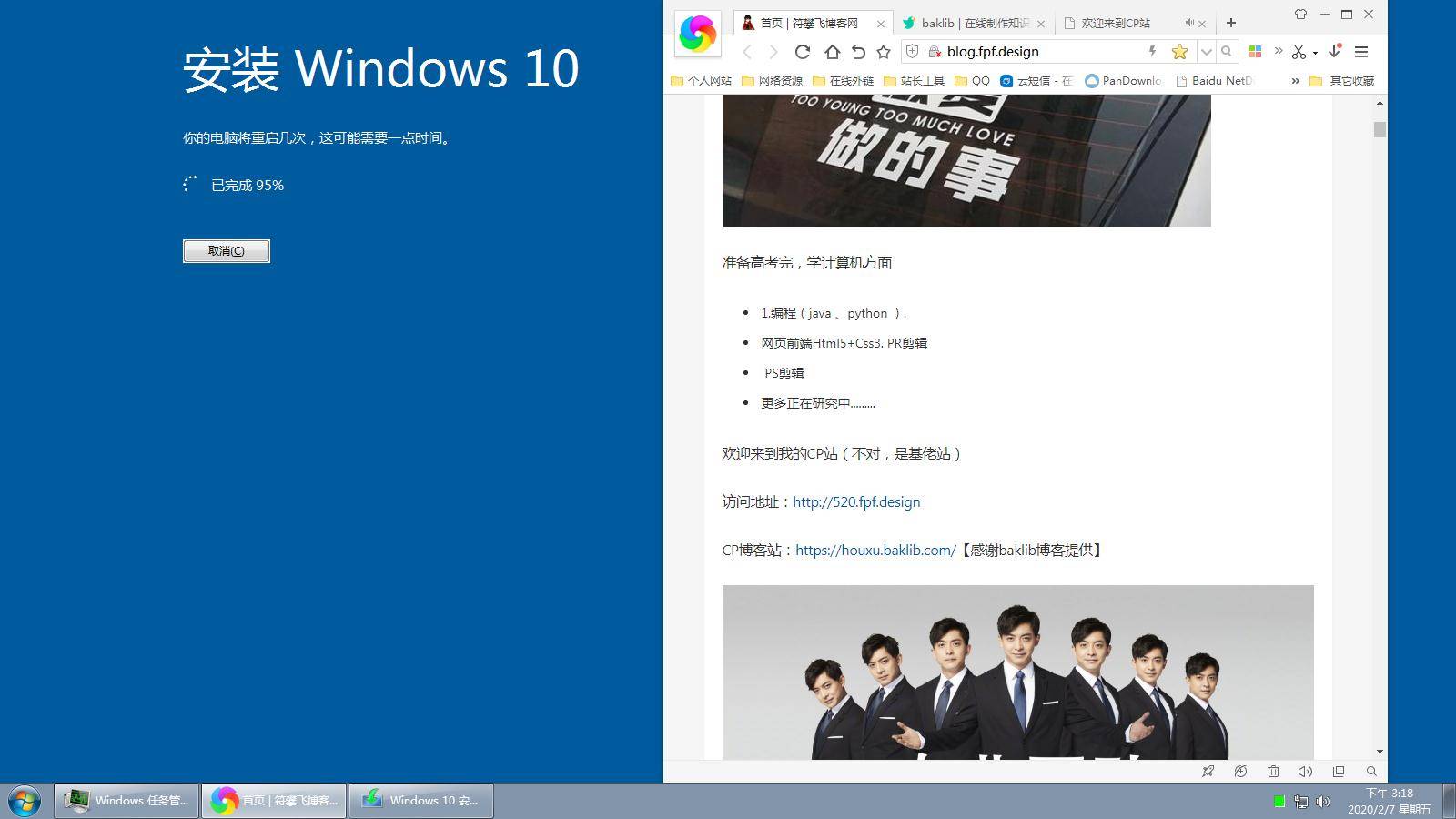Click the skin shirt icon in title bar

[x=1300, y=15]
